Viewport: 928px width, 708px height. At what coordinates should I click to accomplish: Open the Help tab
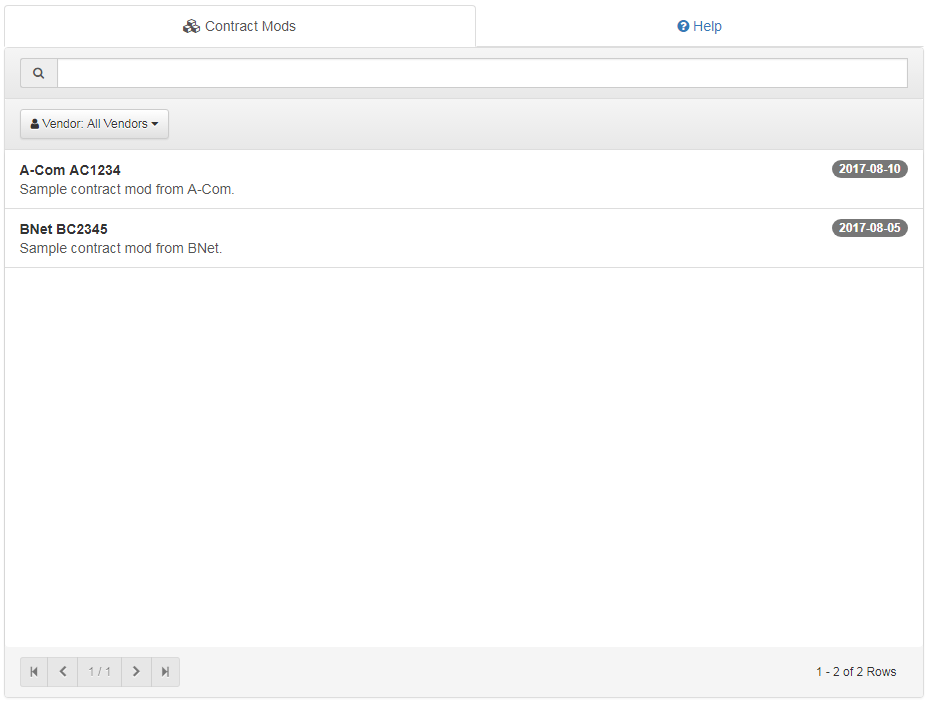pyautogui.click(x=699, y=26)
